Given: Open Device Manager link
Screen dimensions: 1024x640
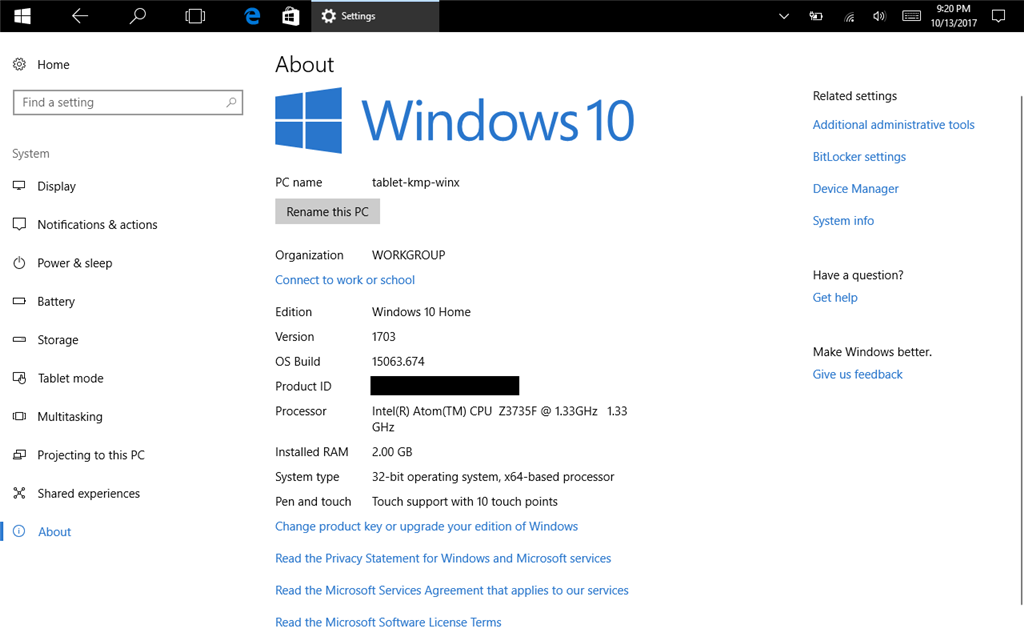Looking at the screenshot, I should pos(856,189).
